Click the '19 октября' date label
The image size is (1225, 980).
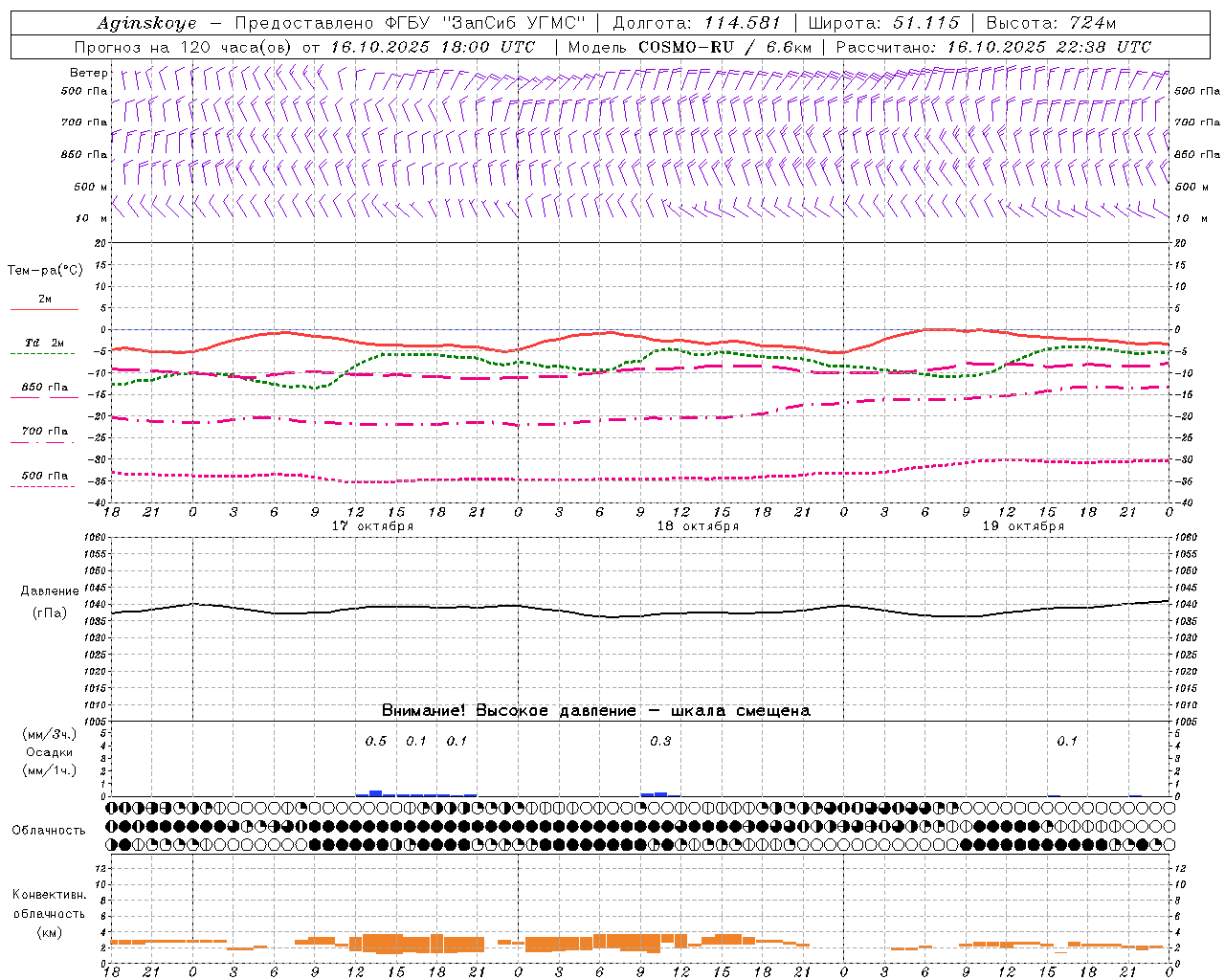point(1023,526)
